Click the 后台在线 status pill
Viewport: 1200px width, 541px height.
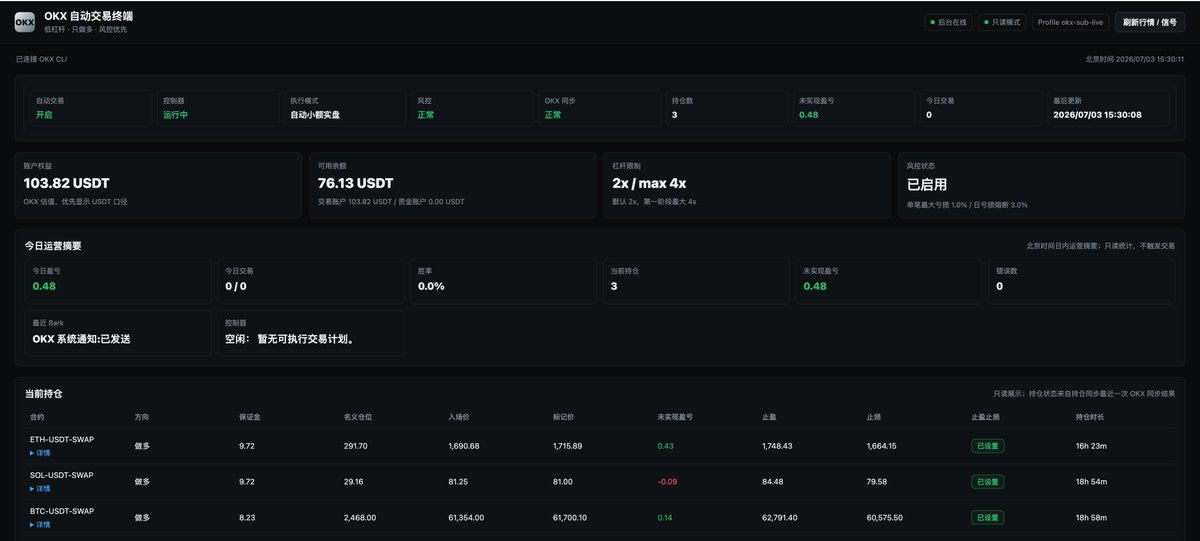[947, 22]
